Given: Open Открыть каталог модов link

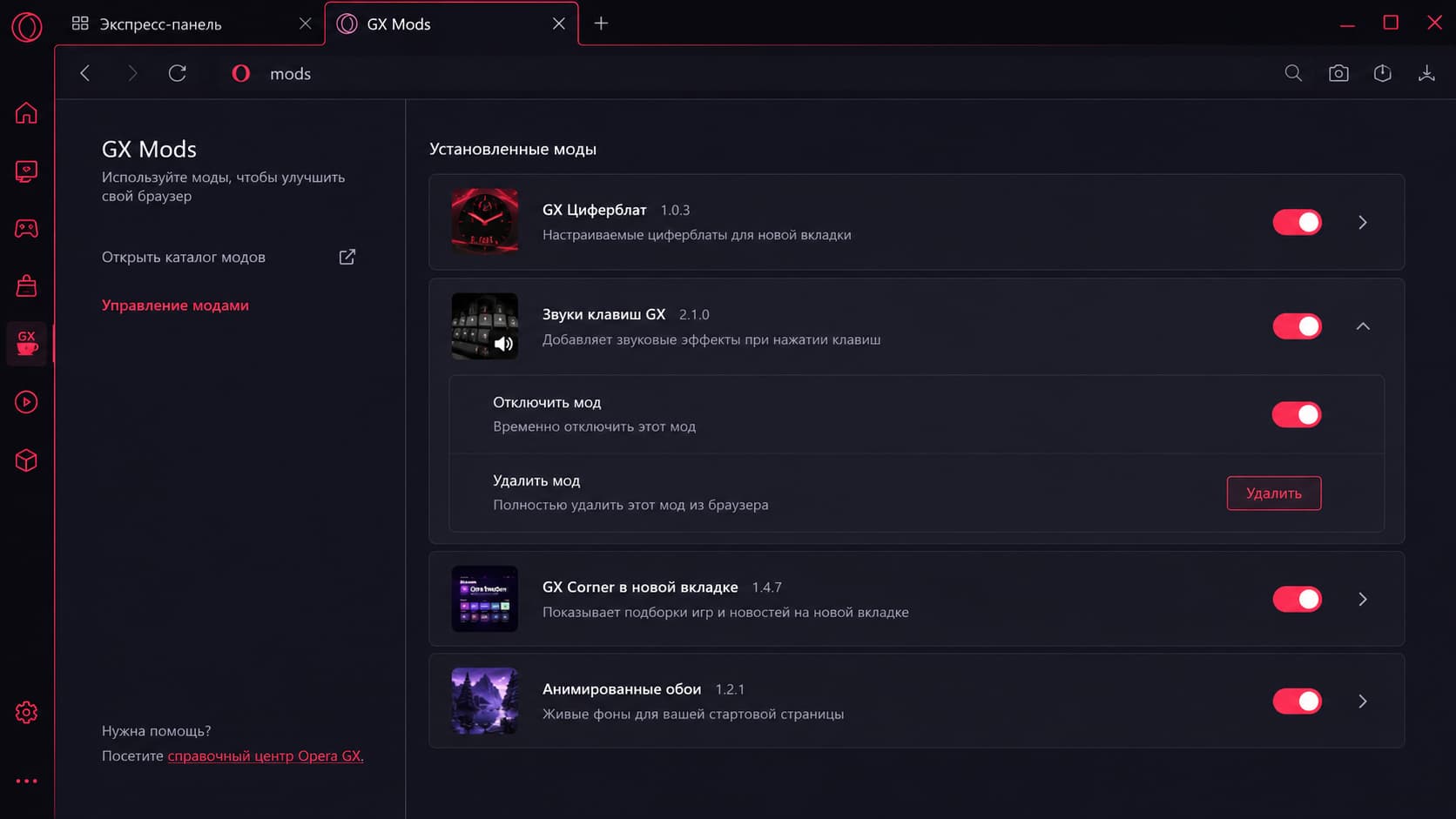Looking at the screenshot, I should [x=184, y=257].
